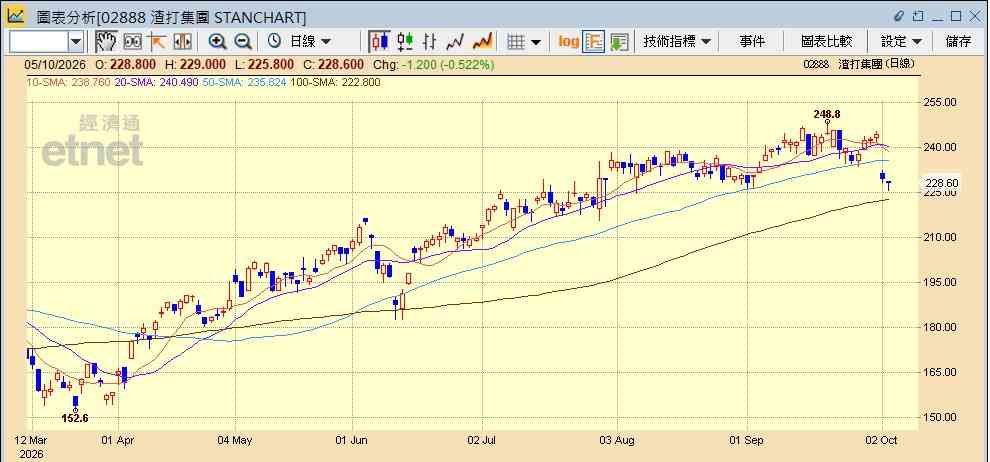
Task: Click the horizontal expand chart icon
Action: point(182,42)
